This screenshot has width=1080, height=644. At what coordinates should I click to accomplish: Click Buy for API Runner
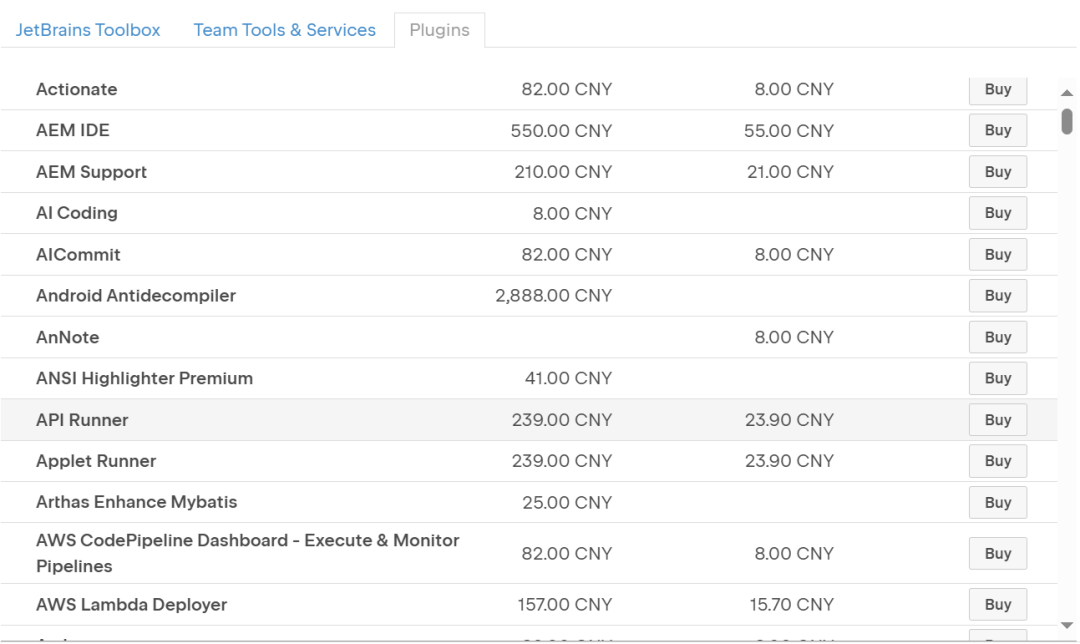click(997, 419)
